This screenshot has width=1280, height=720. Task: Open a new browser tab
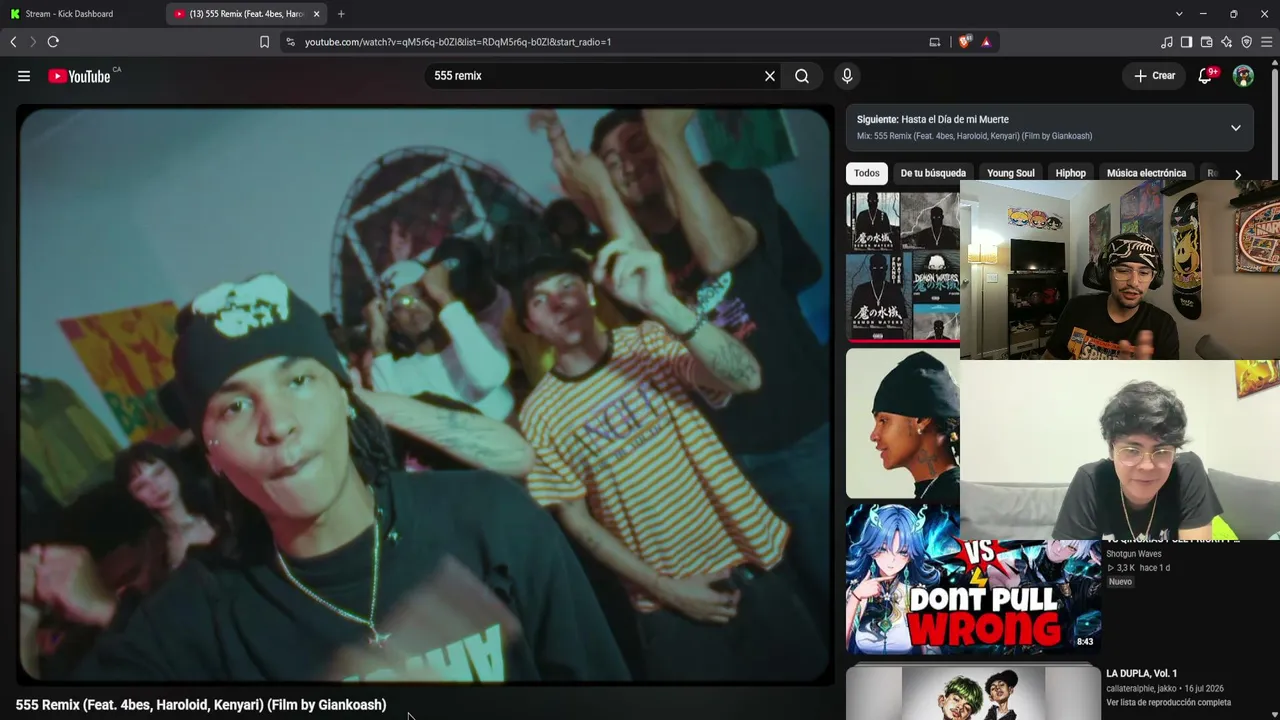click(x=341, y=14)
